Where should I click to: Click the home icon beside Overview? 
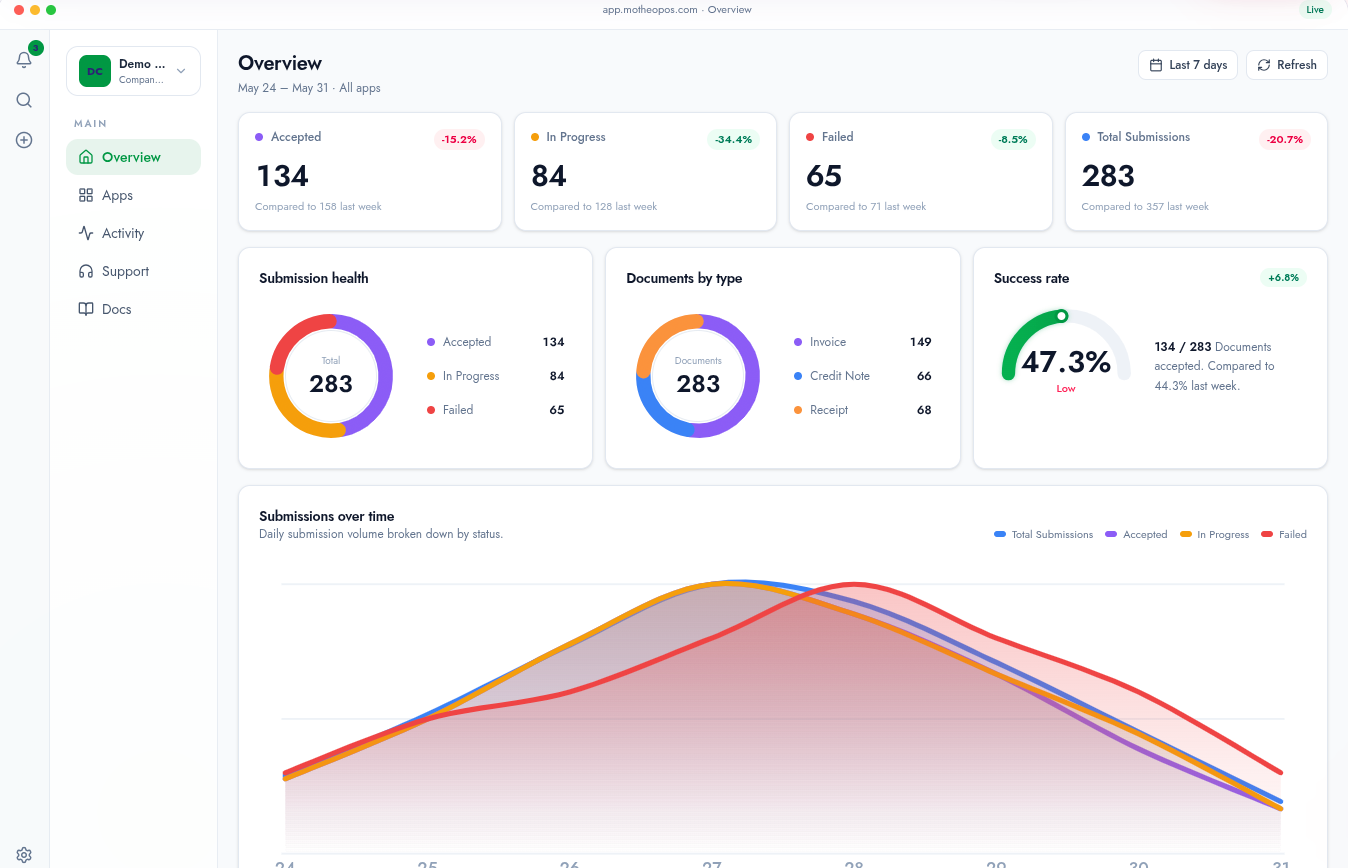86,157
